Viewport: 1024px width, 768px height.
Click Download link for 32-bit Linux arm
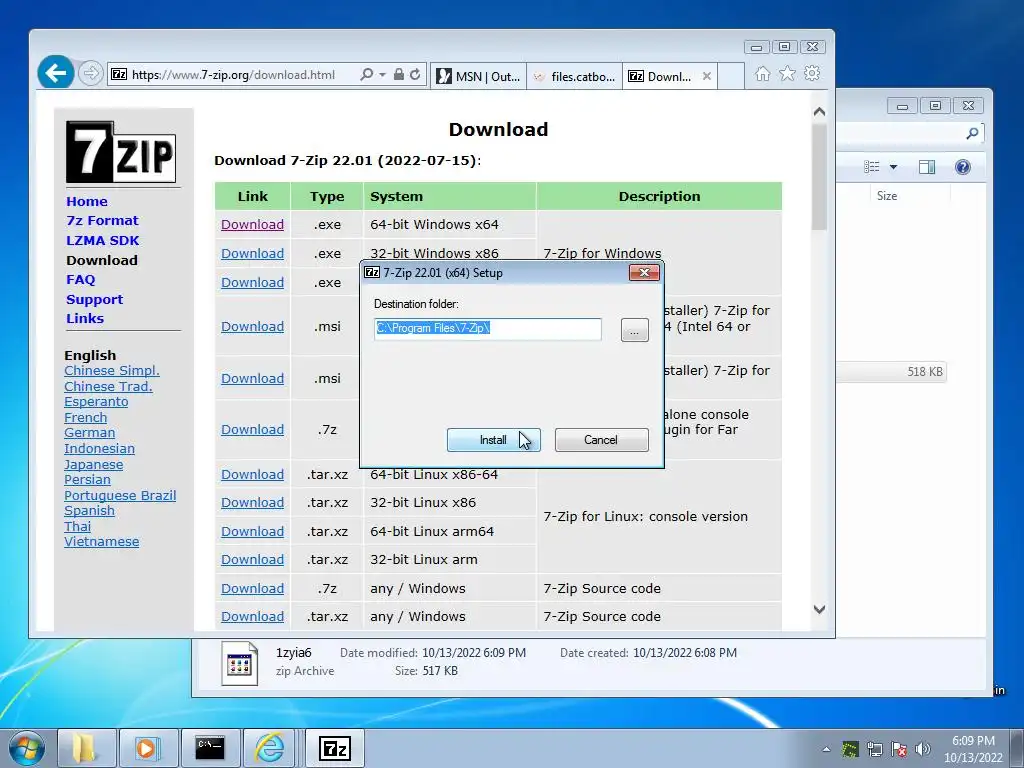[252, 560]
